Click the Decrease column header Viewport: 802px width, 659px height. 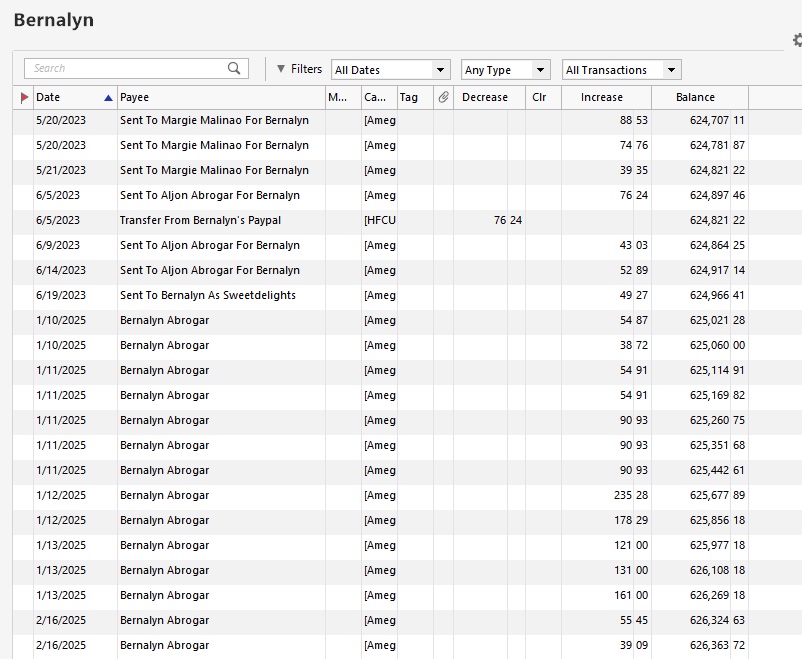coord(485,97)
